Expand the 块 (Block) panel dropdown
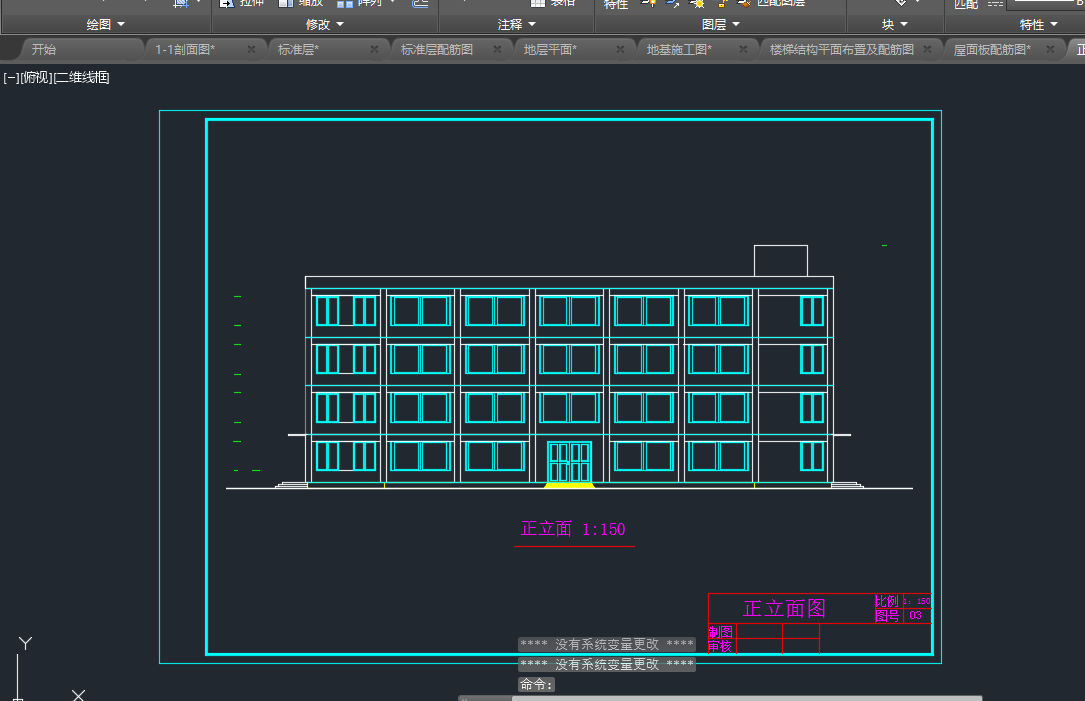 click(895, 24)
